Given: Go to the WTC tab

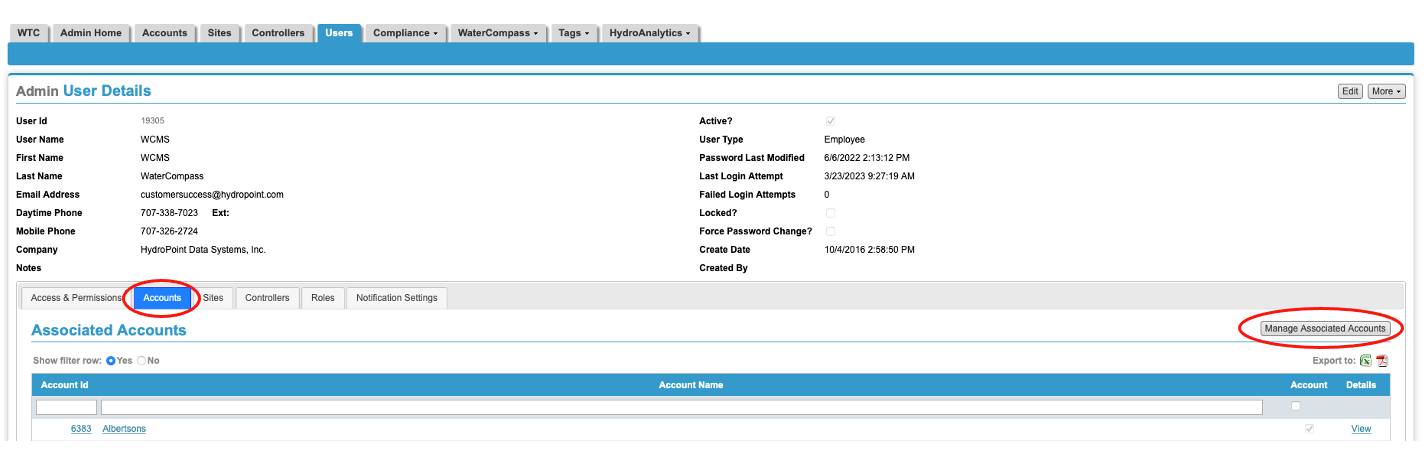Looking at the screenshot, I should tap(29, 33).
